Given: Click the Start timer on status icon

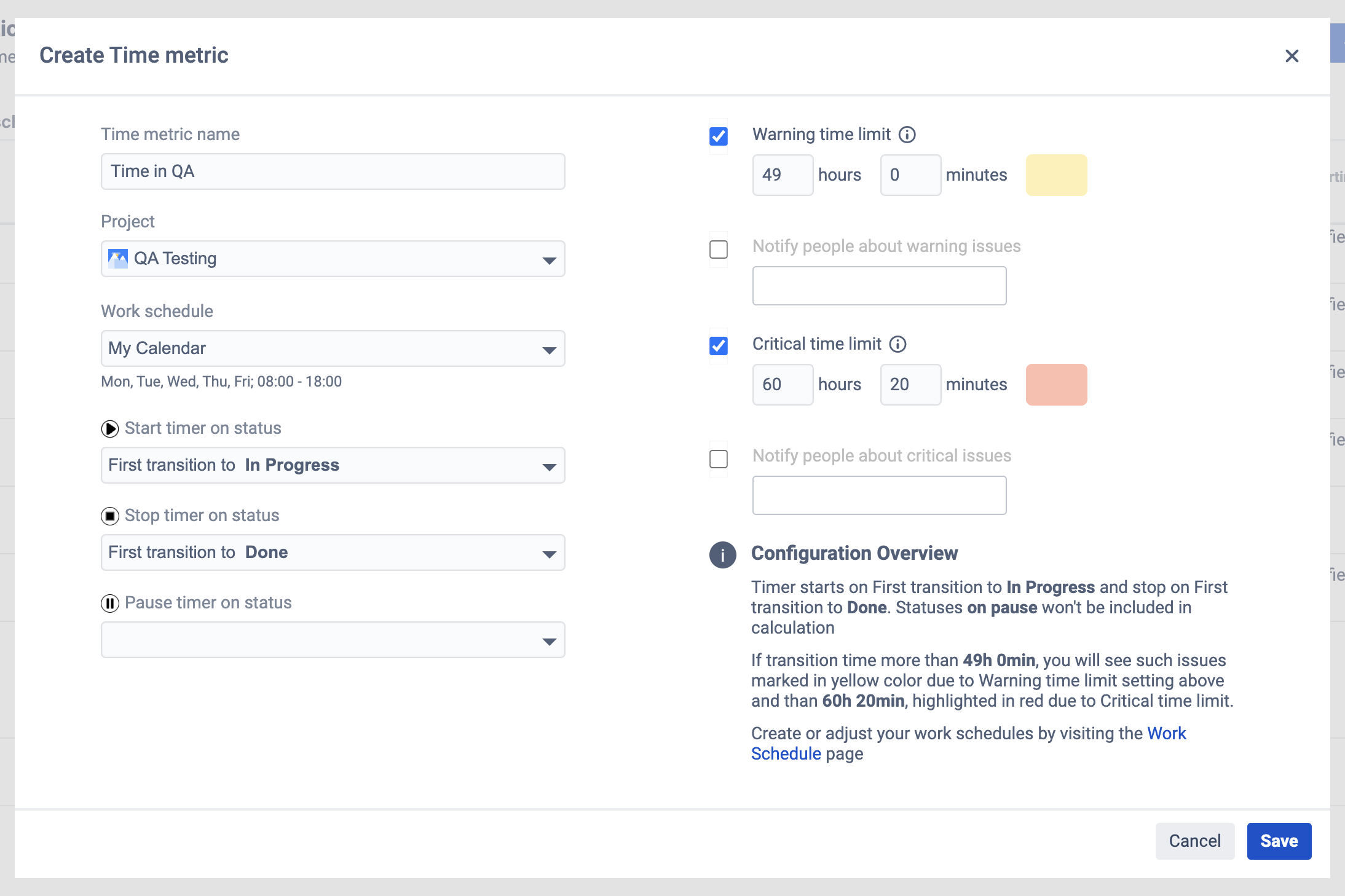Looking at the screenshot, I should pos(109,428).
